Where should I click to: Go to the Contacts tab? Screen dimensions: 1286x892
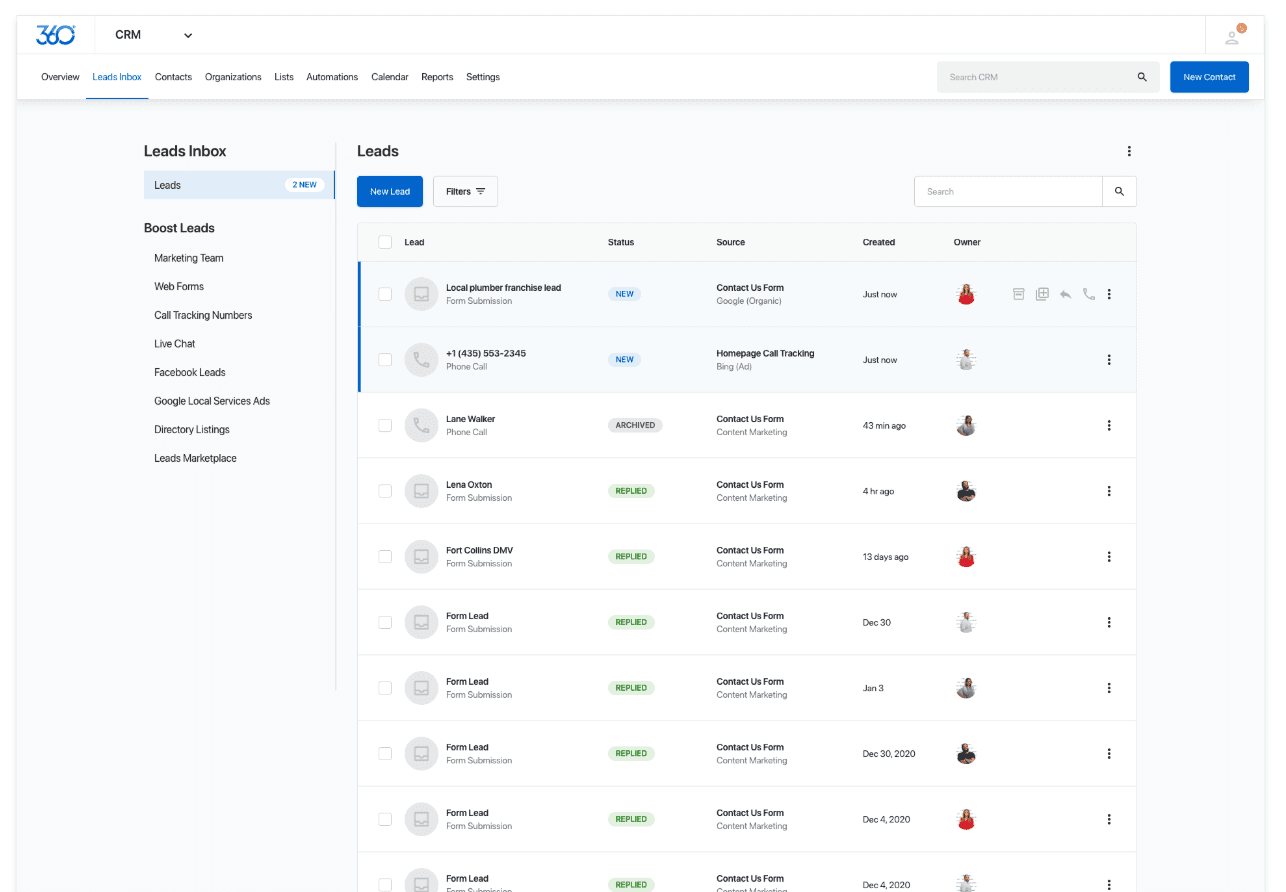pyautogui.click(x=173, y=77)
